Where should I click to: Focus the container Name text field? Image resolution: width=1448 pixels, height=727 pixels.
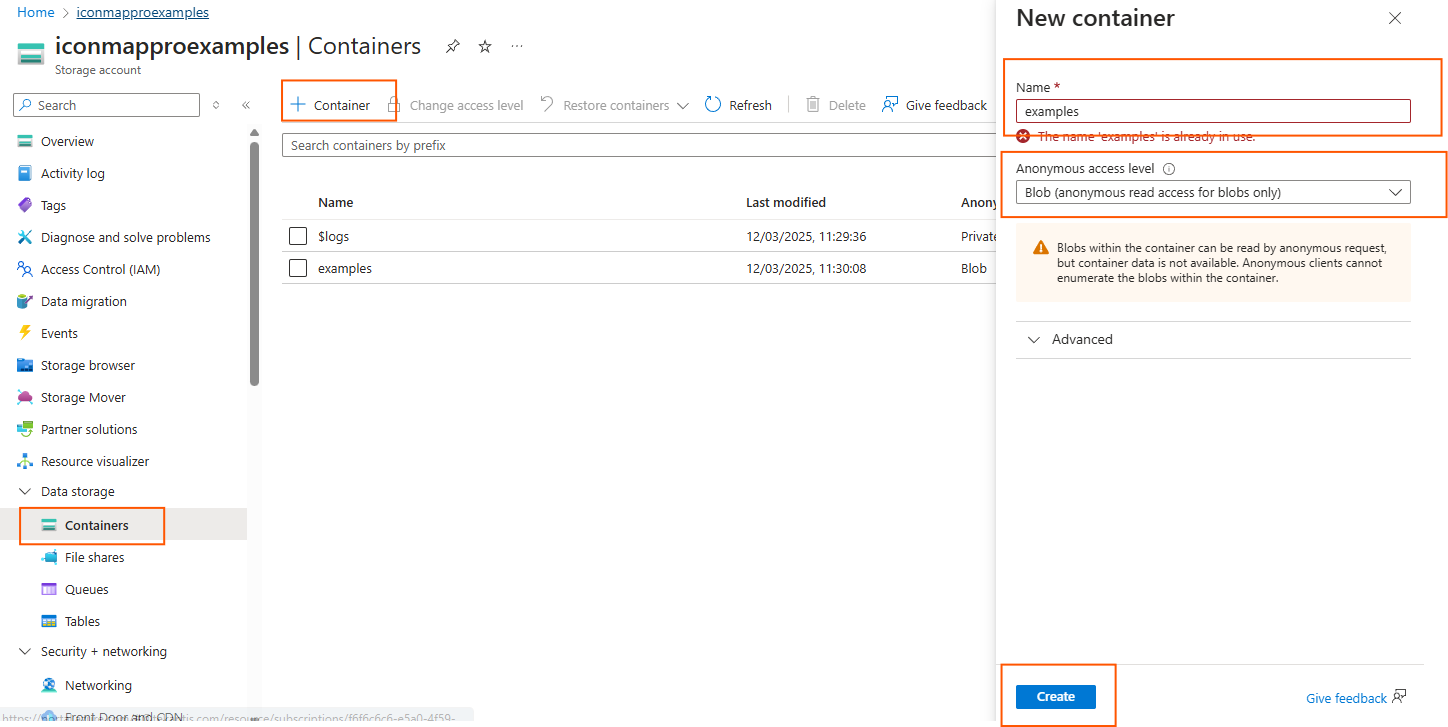pyautogui.click(x=1212, y=111)
